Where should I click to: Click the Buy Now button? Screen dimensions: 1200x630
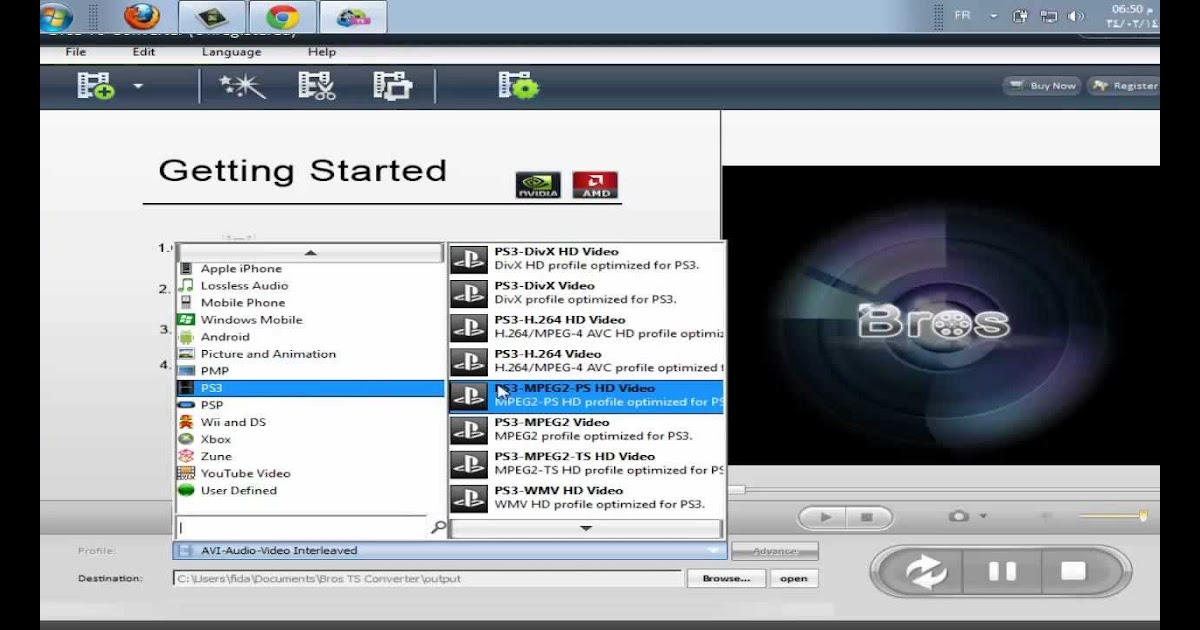(1043, 86)
